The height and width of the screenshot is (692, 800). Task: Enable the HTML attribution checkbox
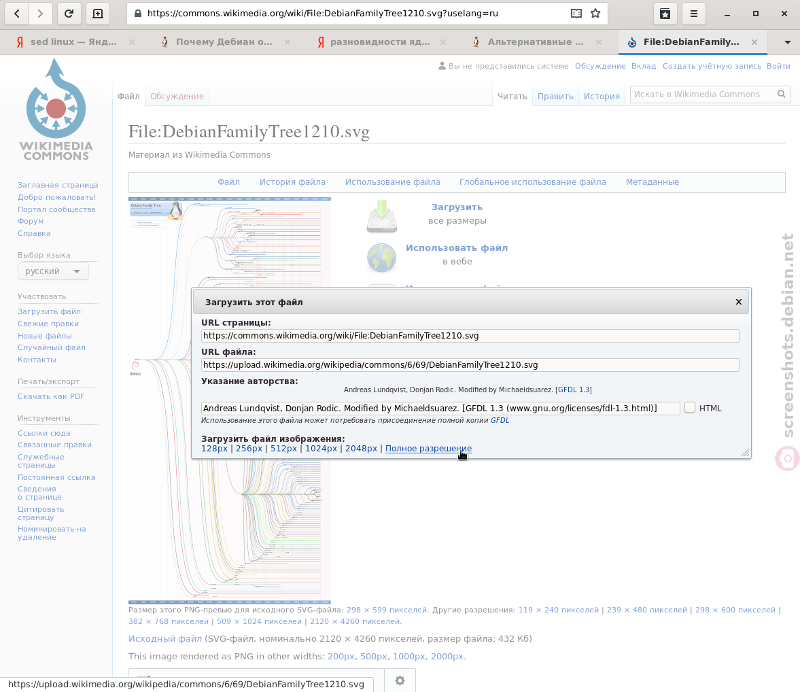[x=690, y=408]
